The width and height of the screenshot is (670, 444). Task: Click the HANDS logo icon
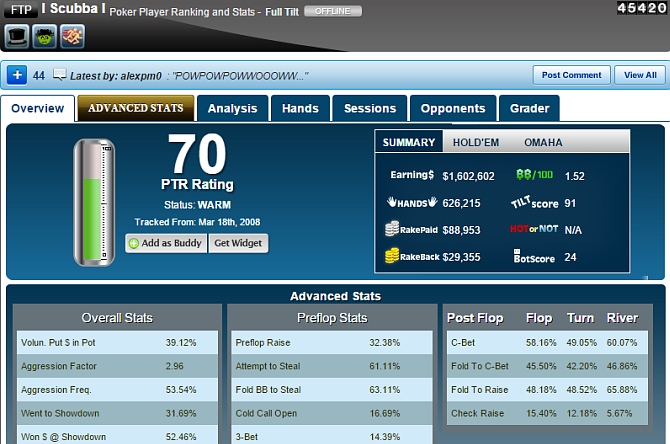[x=412, y=202]
